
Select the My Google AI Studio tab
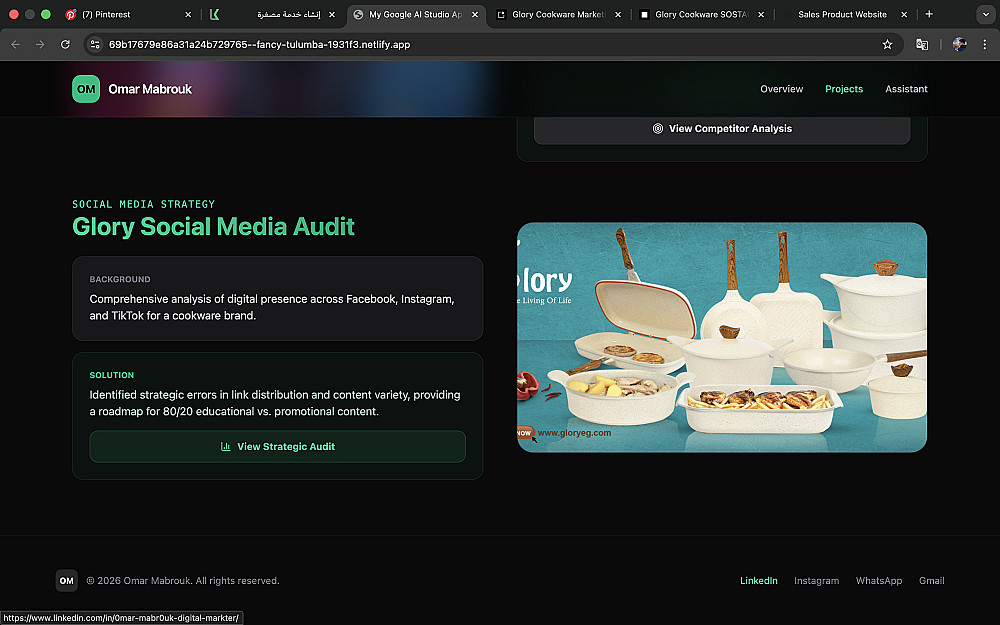pyautogui.click(x=415, y=15)
